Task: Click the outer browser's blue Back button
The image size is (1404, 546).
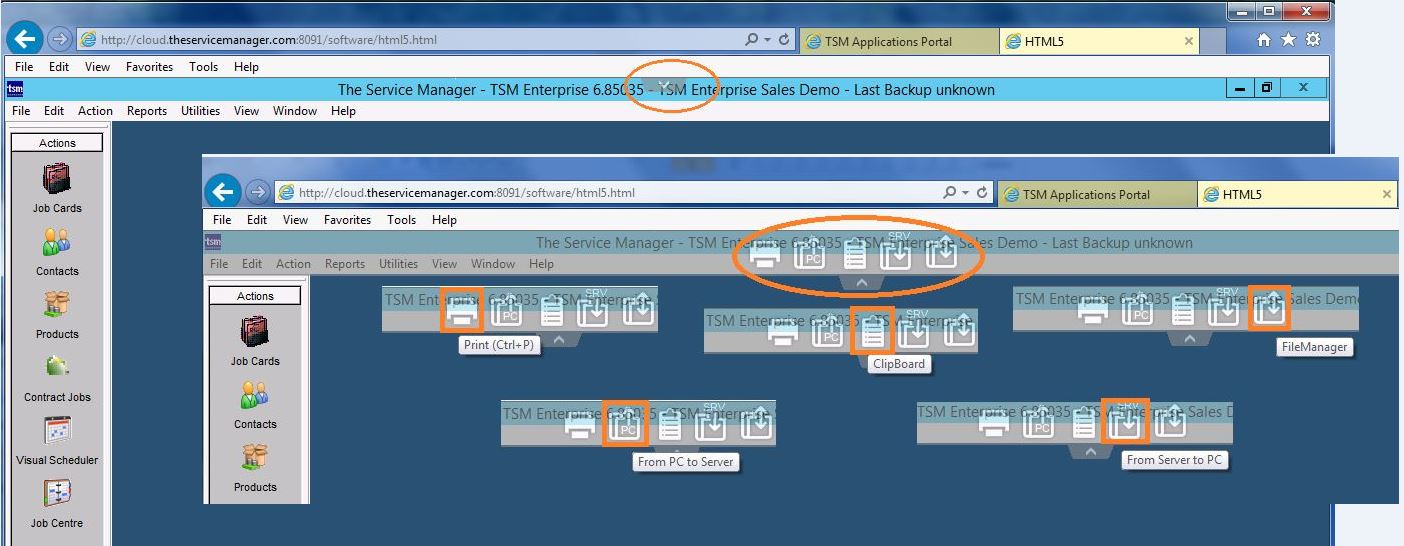Action: point(24,39)
